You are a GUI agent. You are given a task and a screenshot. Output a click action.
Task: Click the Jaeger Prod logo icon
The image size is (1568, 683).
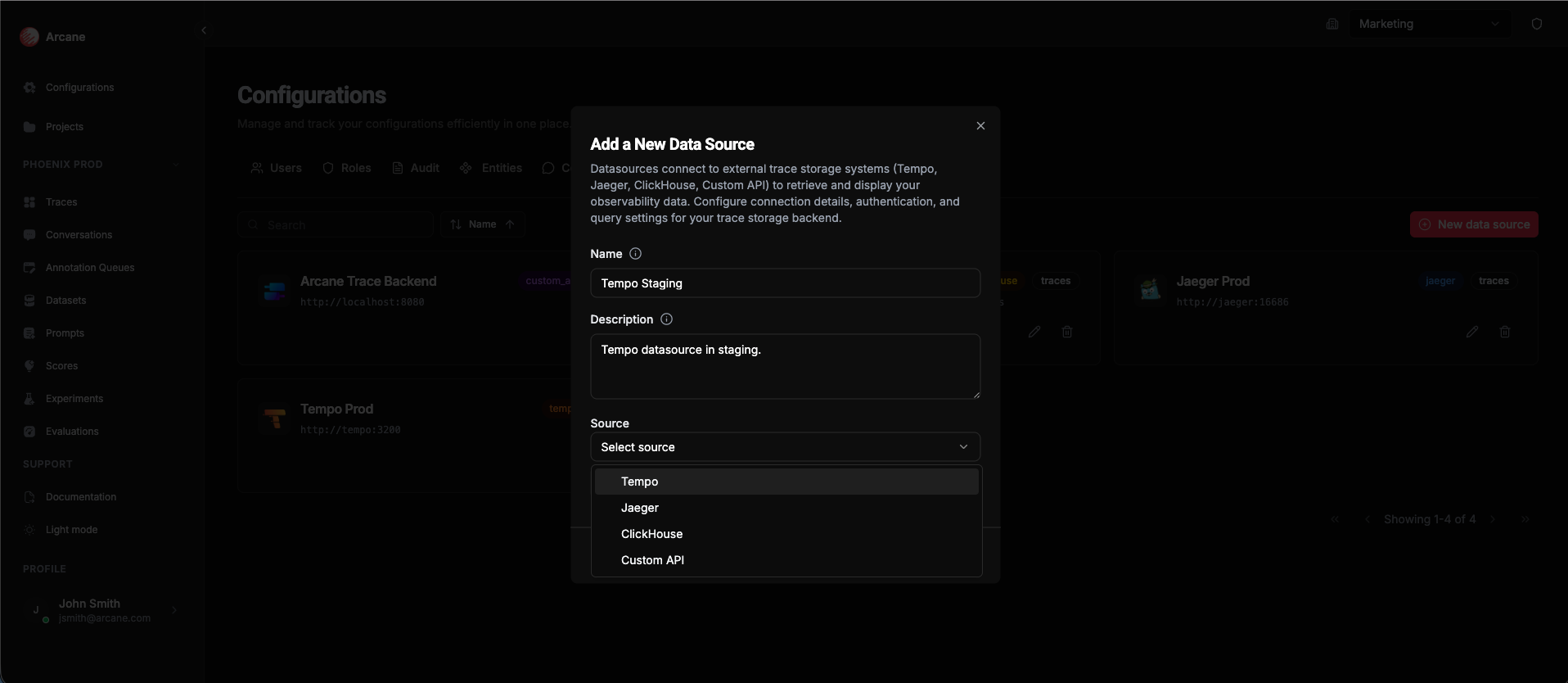pos(1151,289)
